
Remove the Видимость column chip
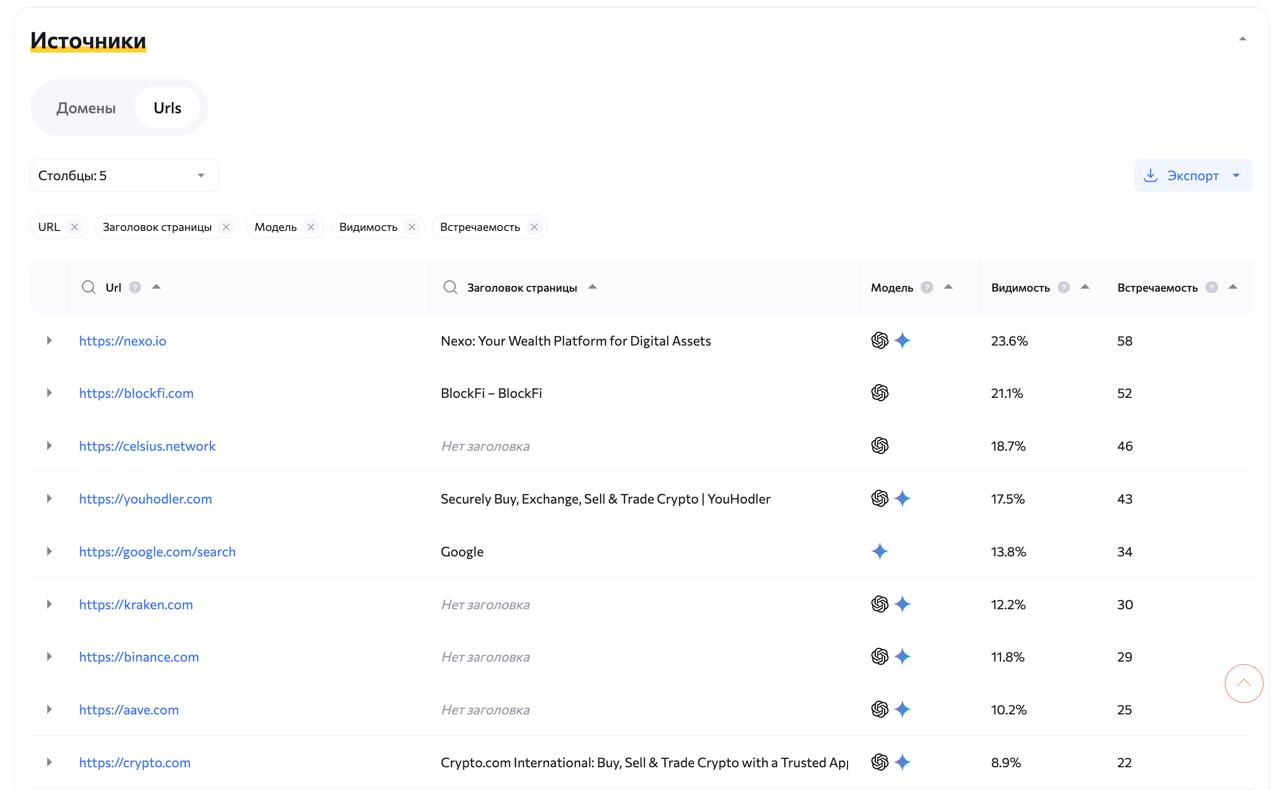411,227
